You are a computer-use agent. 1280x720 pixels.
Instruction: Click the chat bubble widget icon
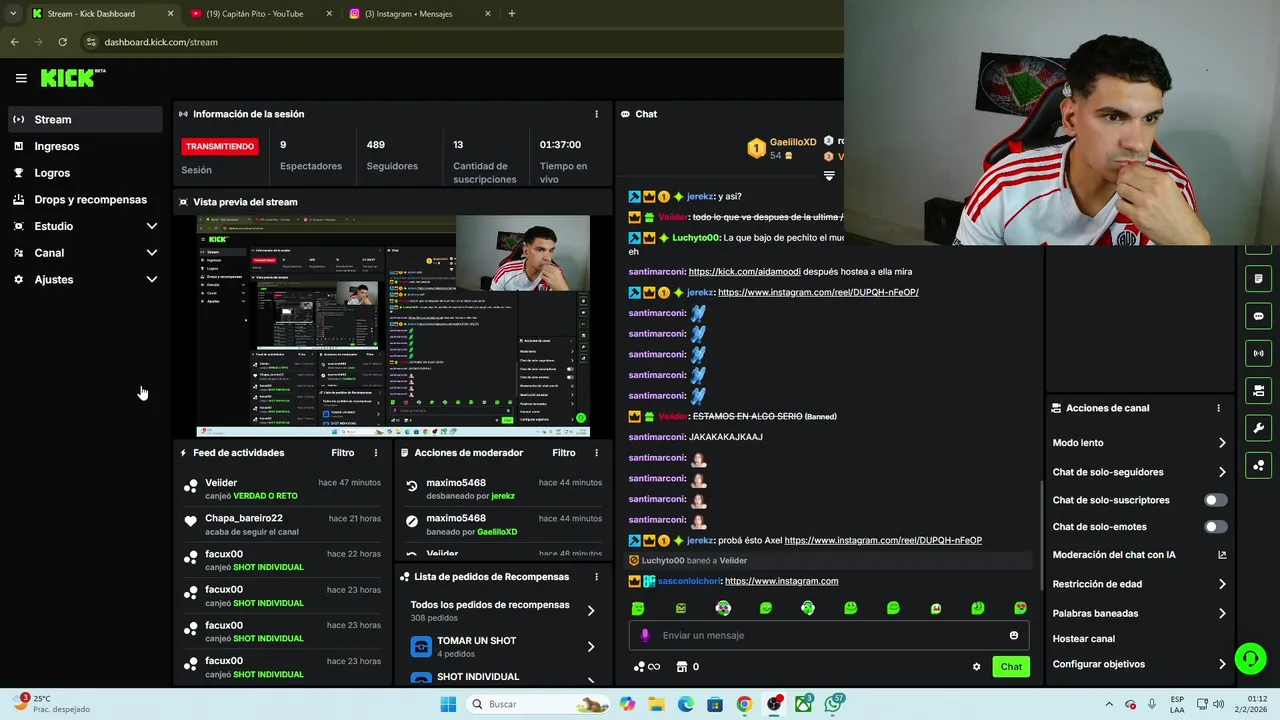click(1258, 316)
